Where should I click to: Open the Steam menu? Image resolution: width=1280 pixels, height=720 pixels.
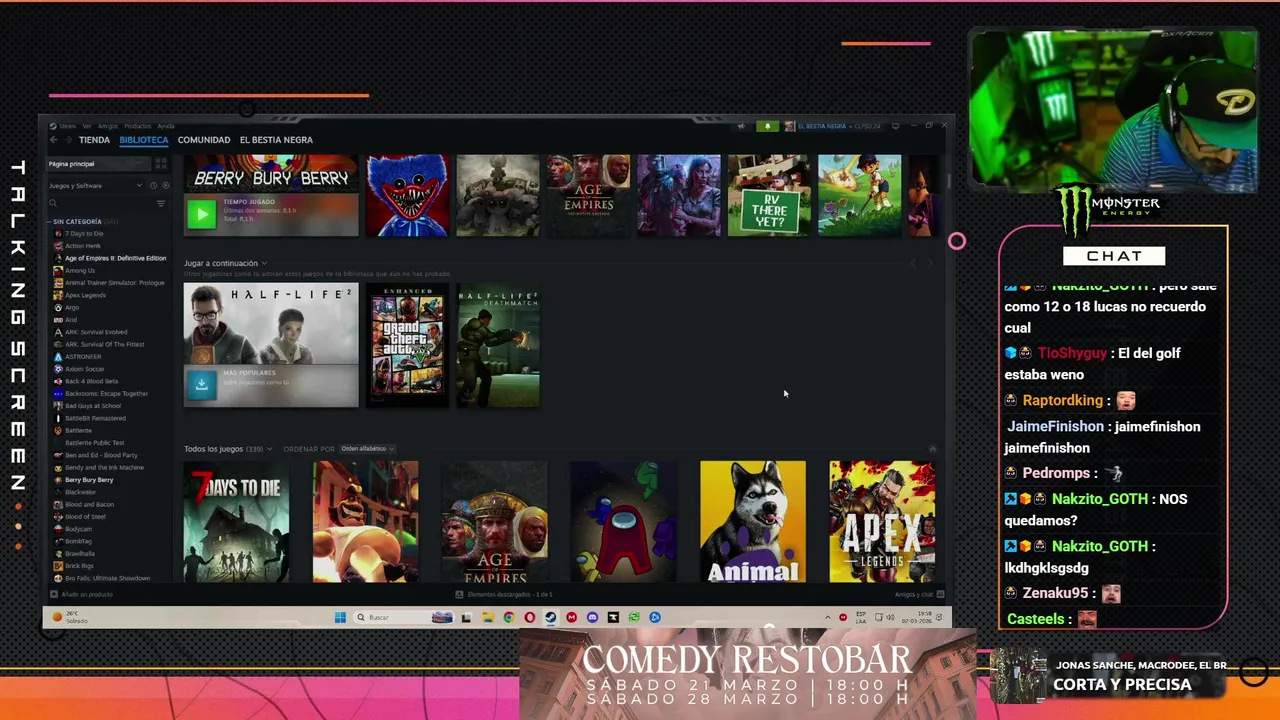(67, 126)
